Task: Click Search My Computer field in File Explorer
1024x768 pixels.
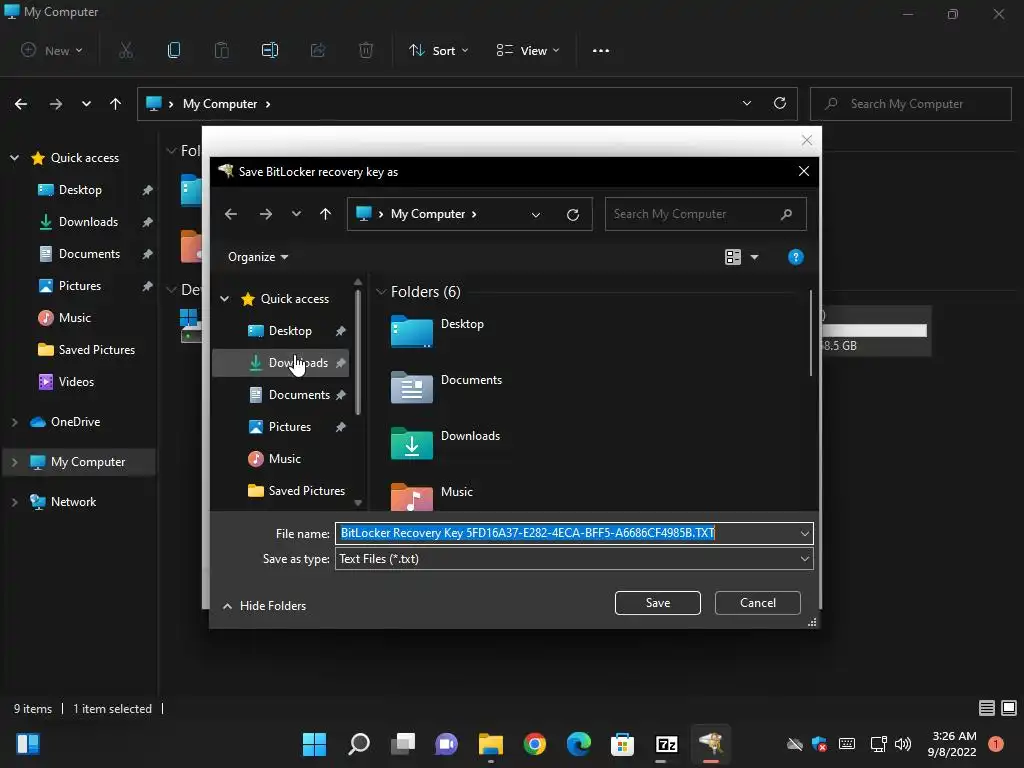Action: click(910, 104)
